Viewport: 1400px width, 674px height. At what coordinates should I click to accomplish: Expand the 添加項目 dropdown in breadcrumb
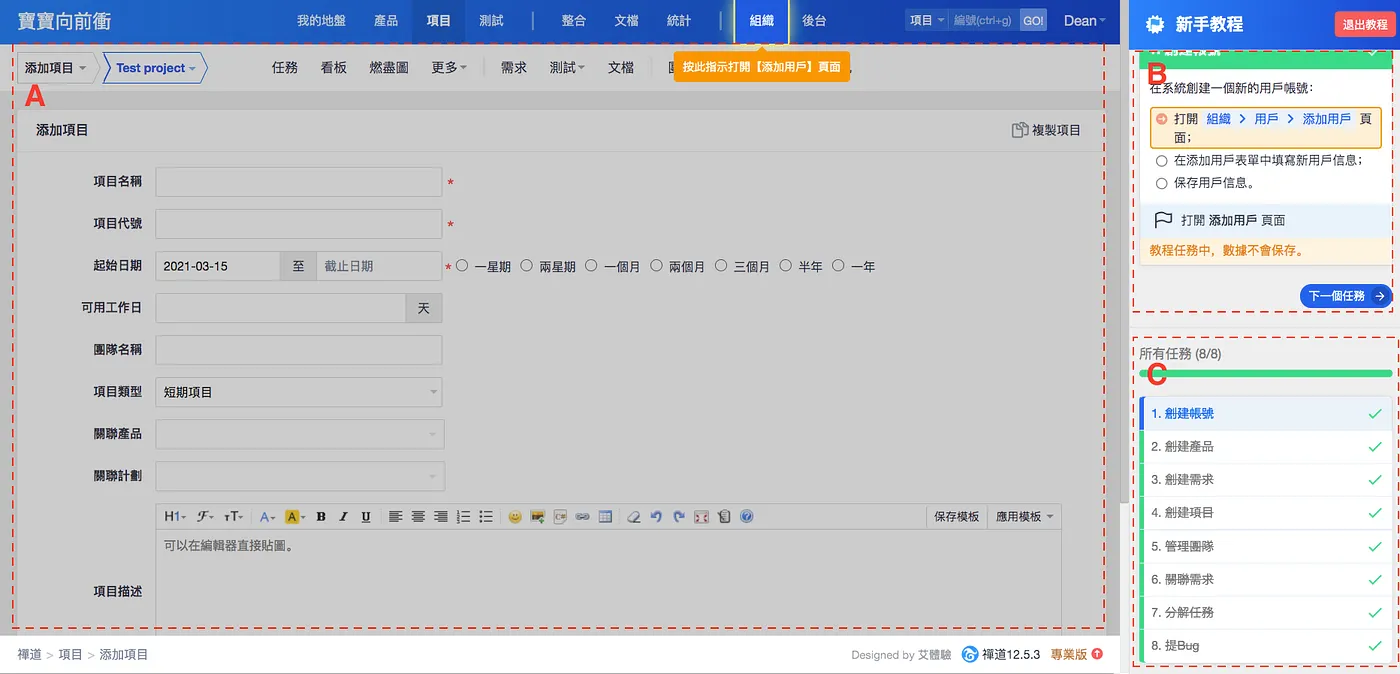point(56,68)
